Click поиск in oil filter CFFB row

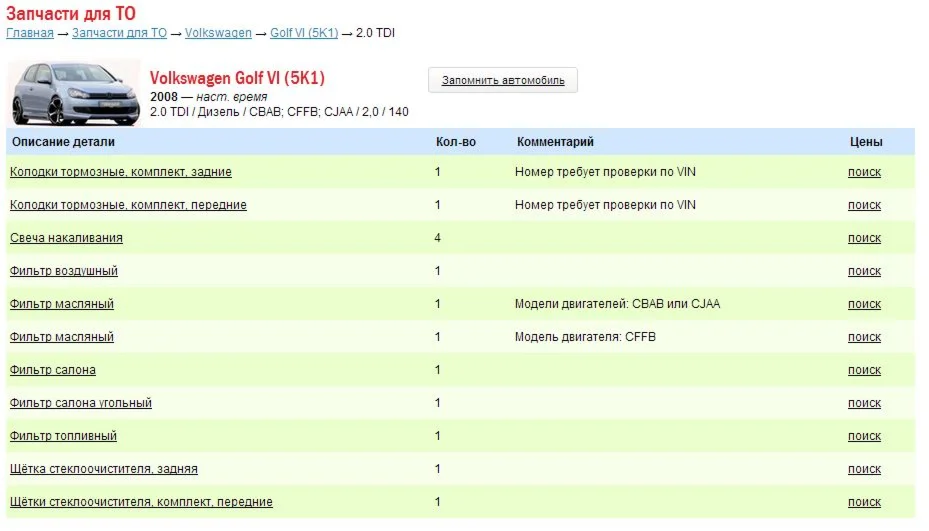tap(864, 337)
